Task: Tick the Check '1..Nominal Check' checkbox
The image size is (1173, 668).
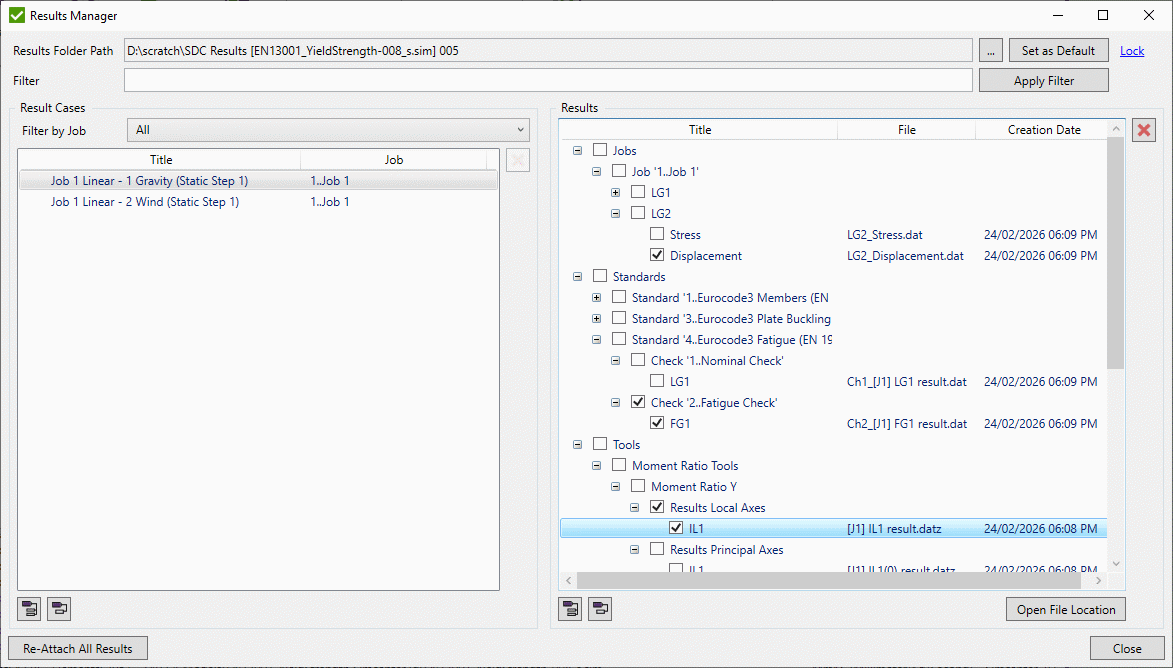Action: [x=638, y=360]
